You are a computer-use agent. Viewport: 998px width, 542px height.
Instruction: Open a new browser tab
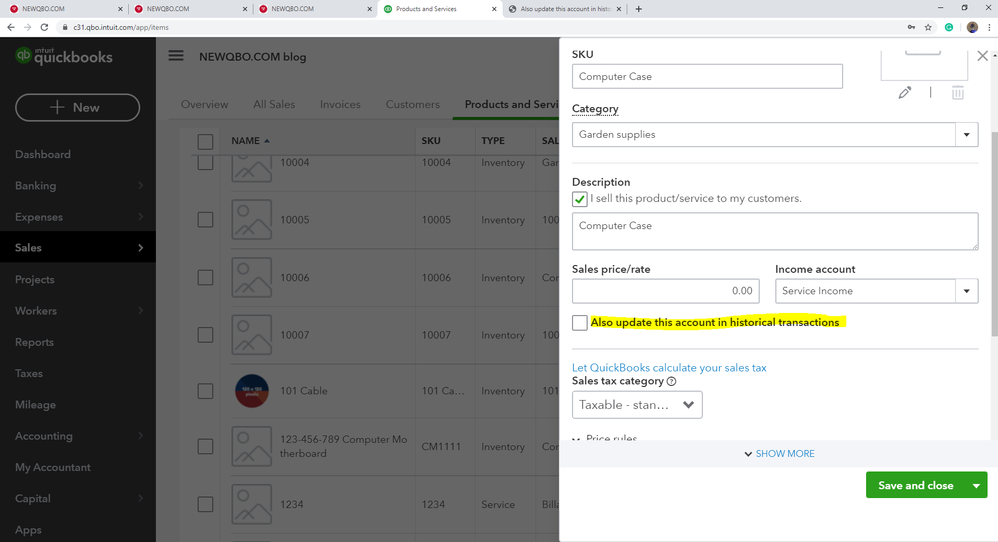[638, 9]
